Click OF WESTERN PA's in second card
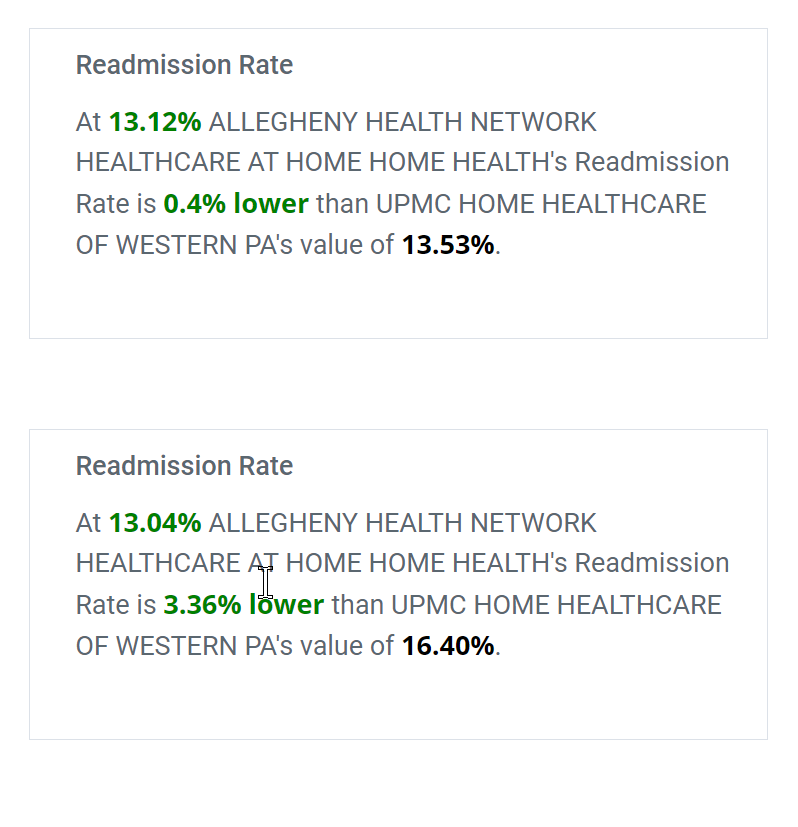The width and height of the screenshot is (798, 827). tap(184, 646)
